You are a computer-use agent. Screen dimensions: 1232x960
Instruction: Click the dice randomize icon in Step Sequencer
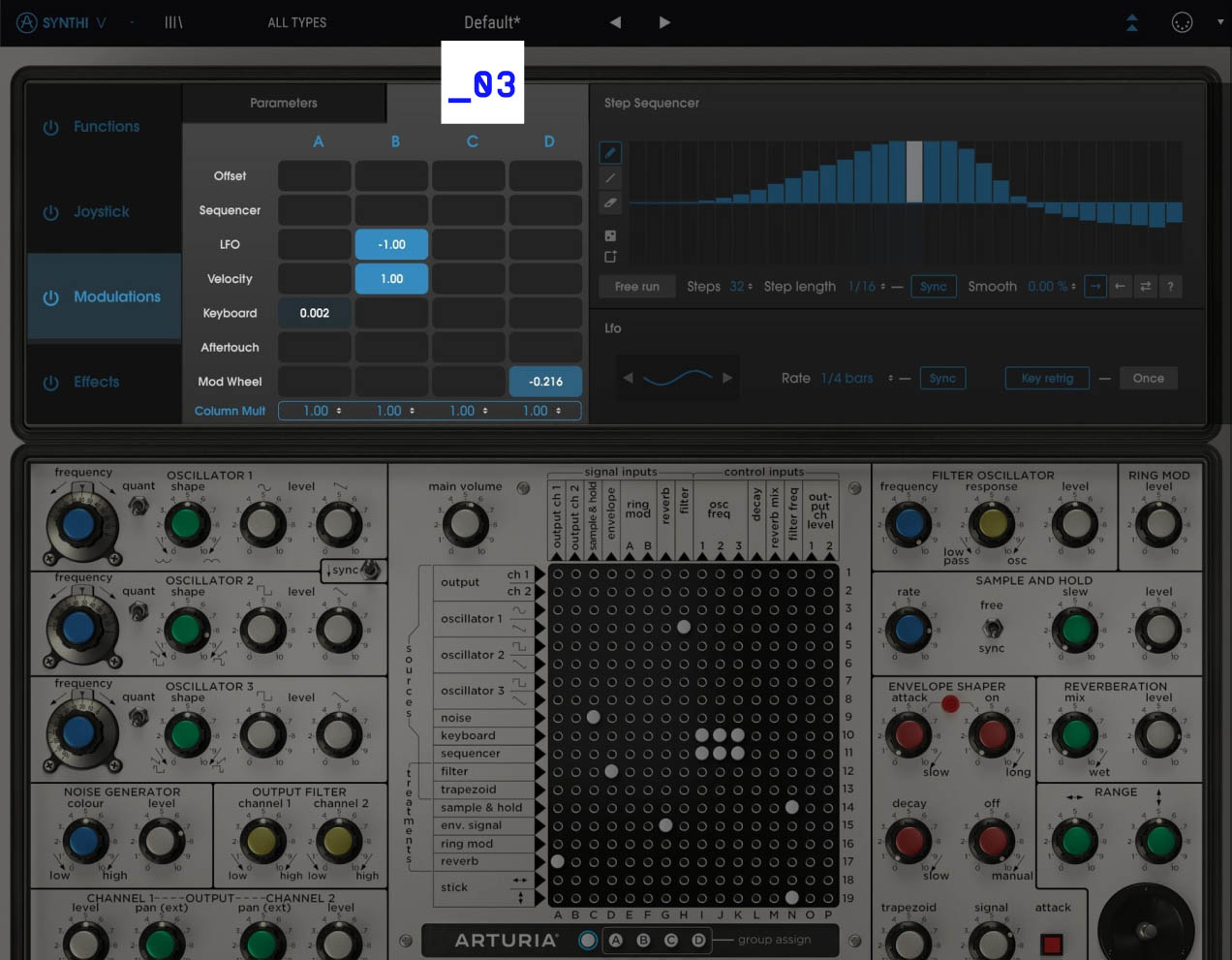pyautogui.click(x=610, y=235)
